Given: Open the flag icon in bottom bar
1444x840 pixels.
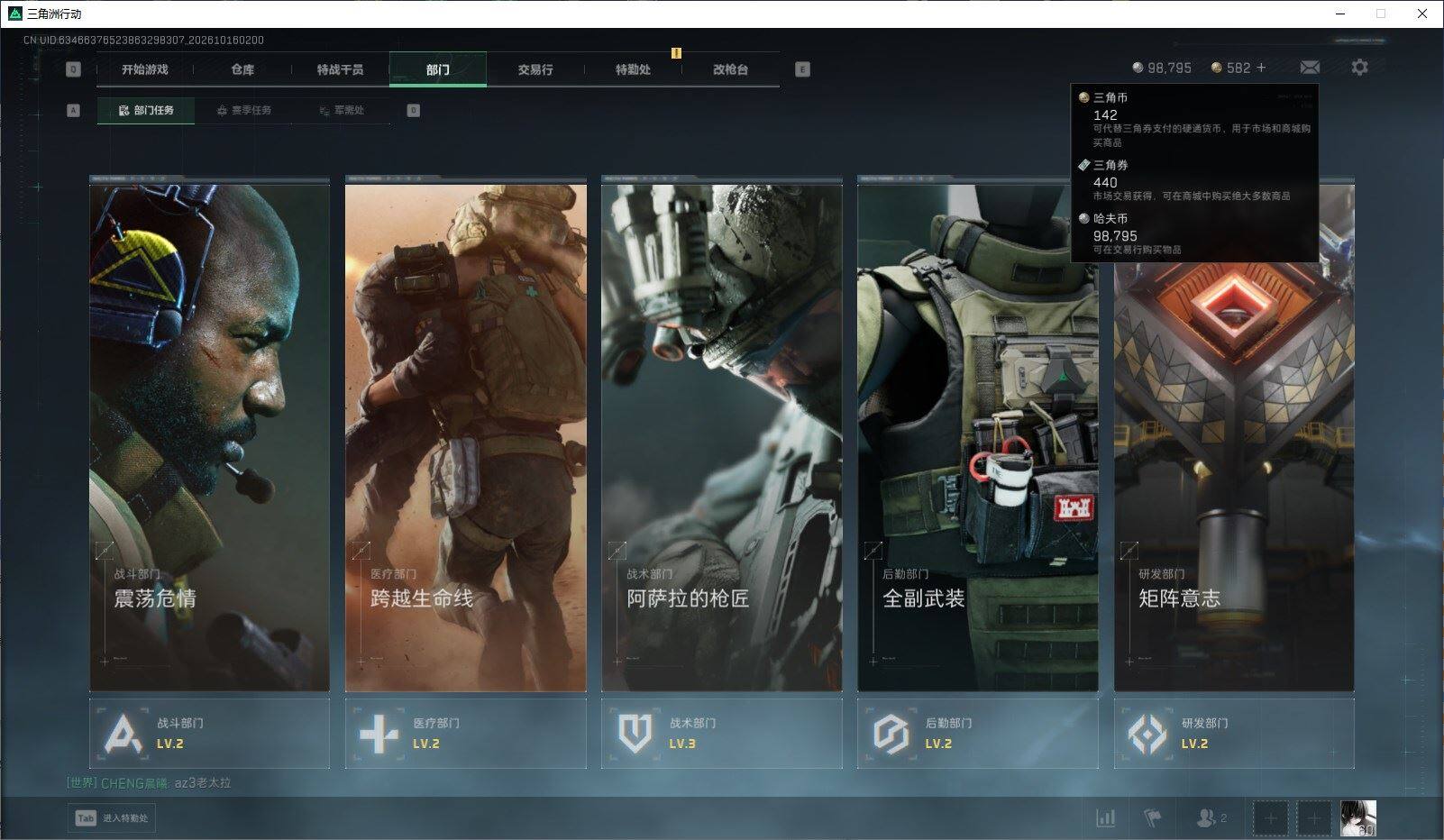Looking at the screenshot, I should (x=1152, y=818).
